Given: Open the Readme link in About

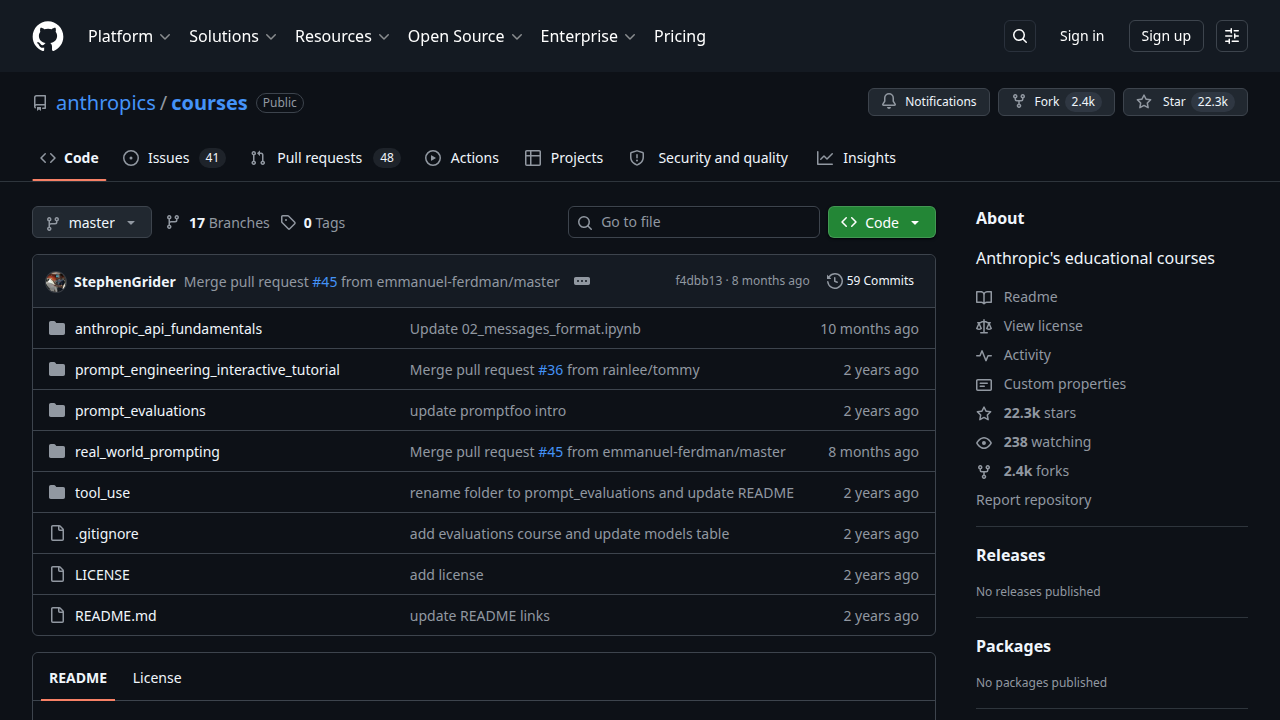Looking at the screenshot, I should (1017, 297).
